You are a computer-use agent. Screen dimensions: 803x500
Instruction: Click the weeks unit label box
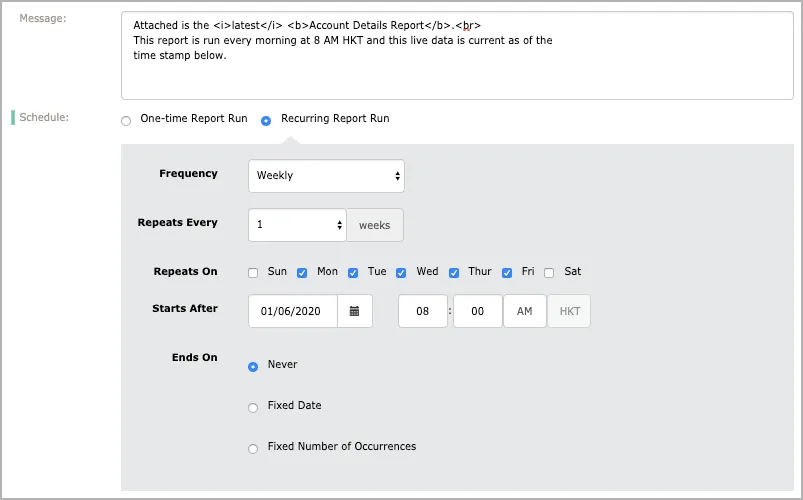(375, 225)
